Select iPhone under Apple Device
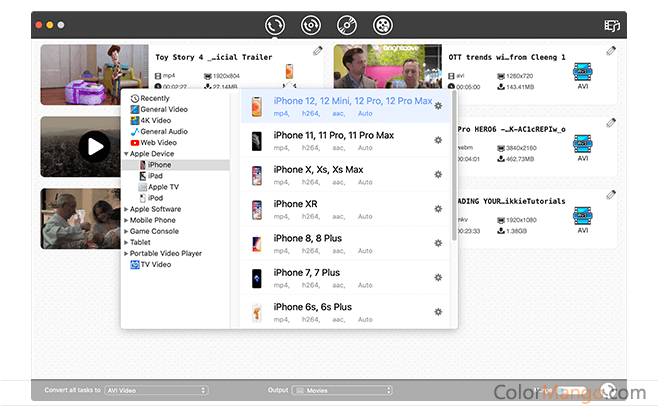Viewport: 658px width, 412px height. click(176, 165)
